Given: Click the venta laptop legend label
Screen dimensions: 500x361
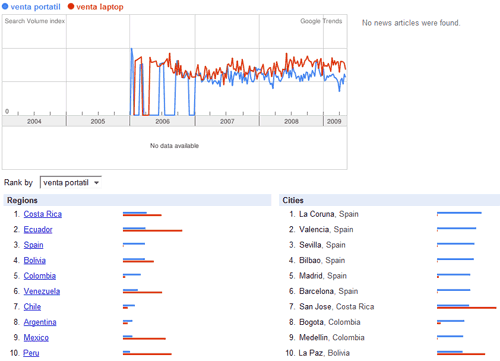Looking at the screenshot, I should pos(100,7).
